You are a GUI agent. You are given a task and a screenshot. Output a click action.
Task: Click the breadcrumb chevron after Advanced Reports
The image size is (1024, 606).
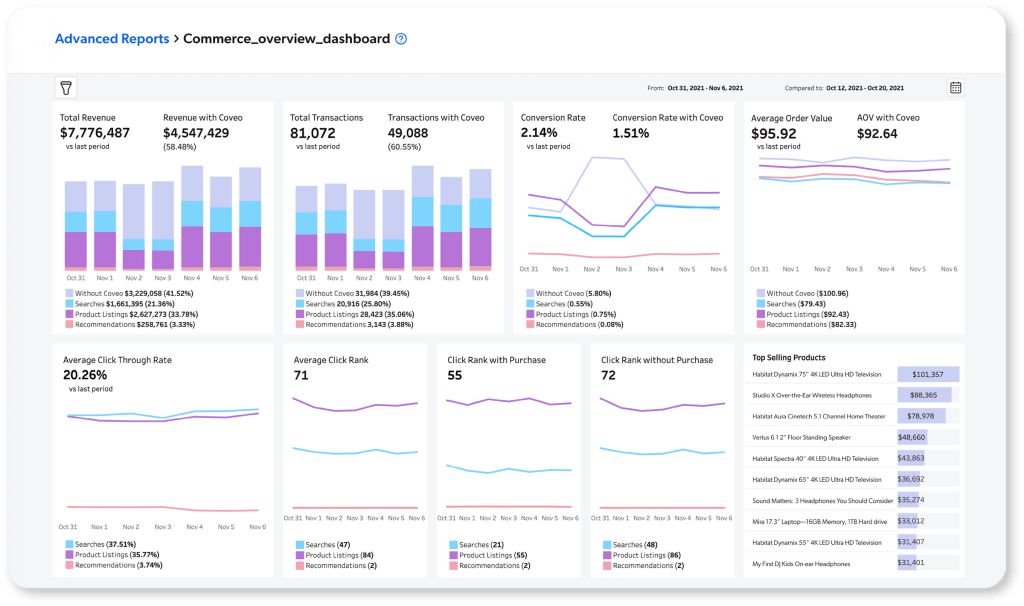(179, 38)
